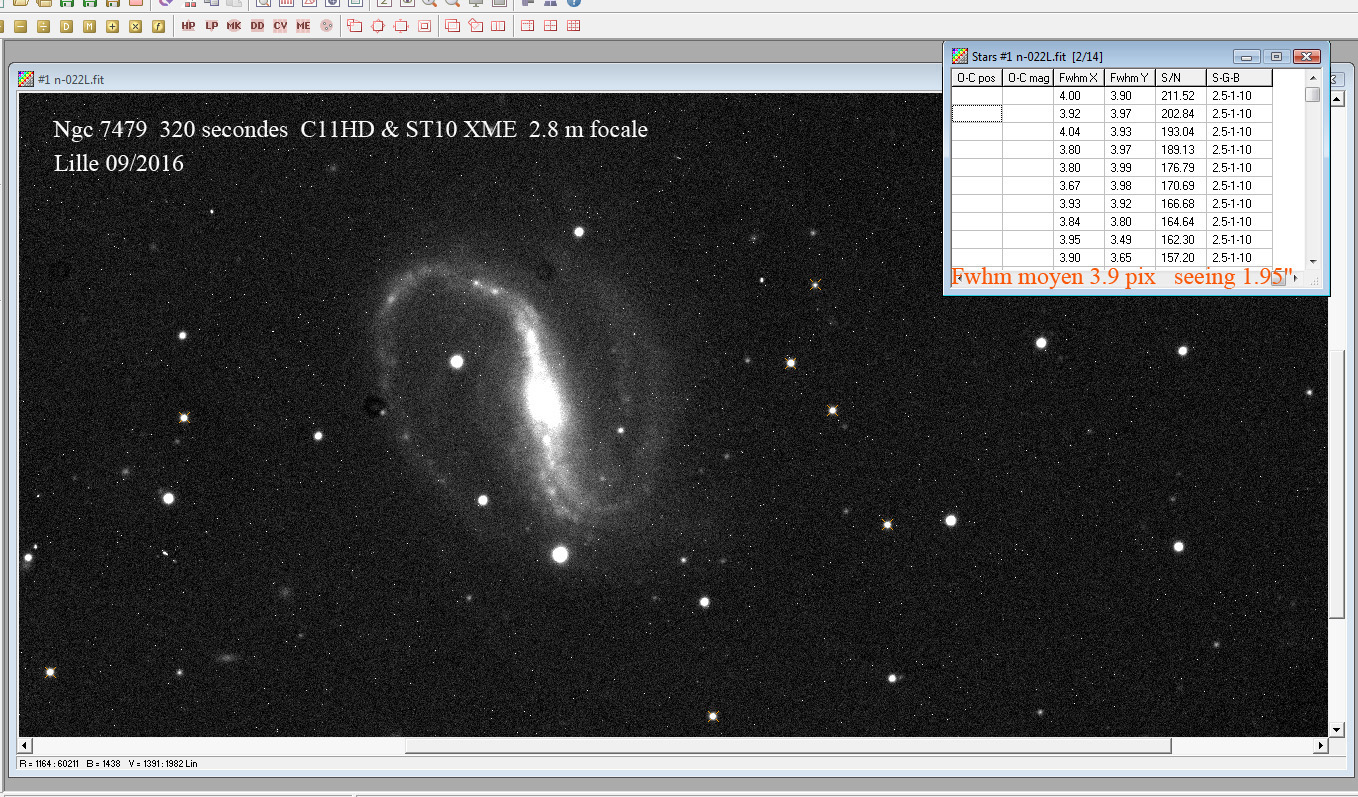Click the CV toolbar icon
Viewport: 1358px width, 797px height.
280,26
